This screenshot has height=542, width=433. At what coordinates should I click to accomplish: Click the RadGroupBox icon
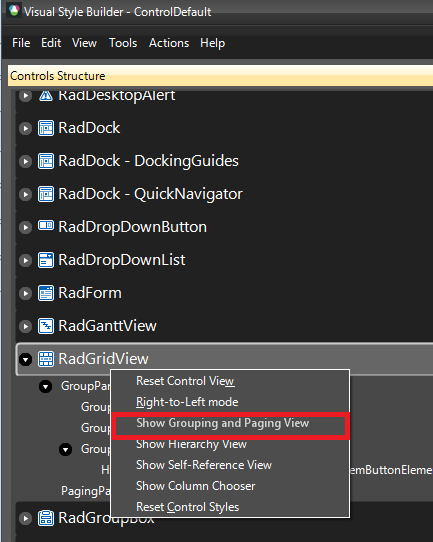46,518
